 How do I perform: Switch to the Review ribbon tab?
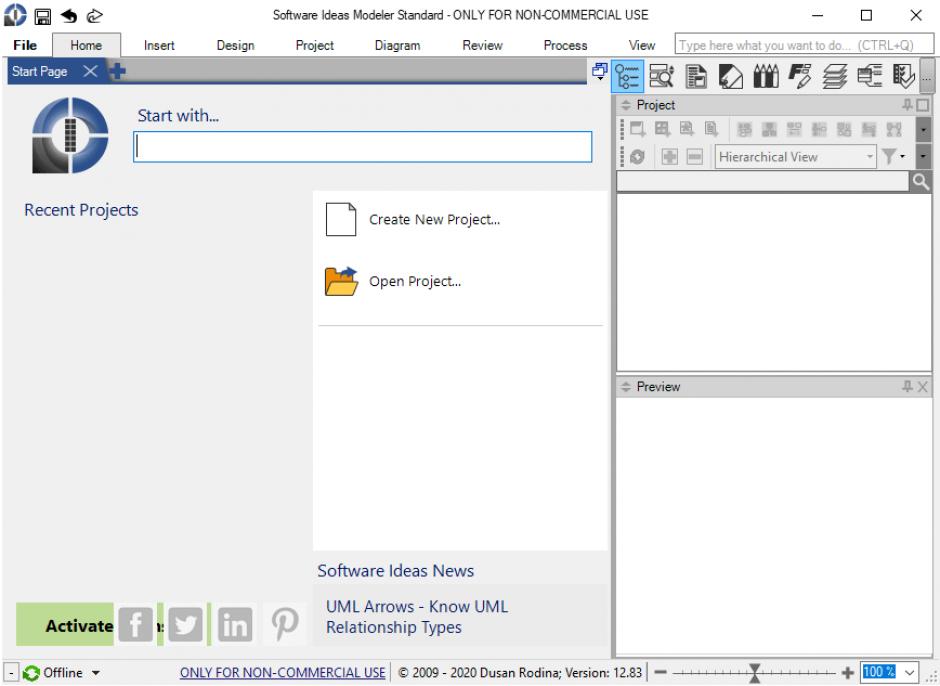[483, 46]
